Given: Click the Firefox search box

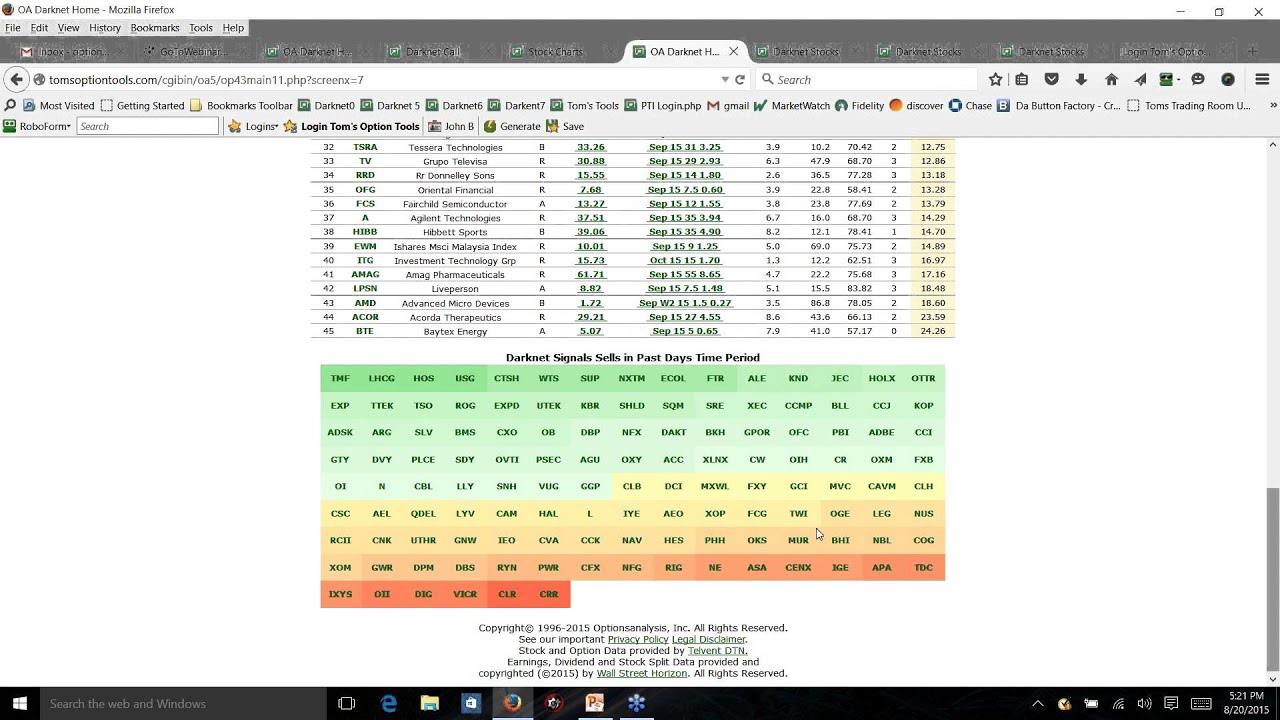Looking at the screenshot, I should point(866,80).
